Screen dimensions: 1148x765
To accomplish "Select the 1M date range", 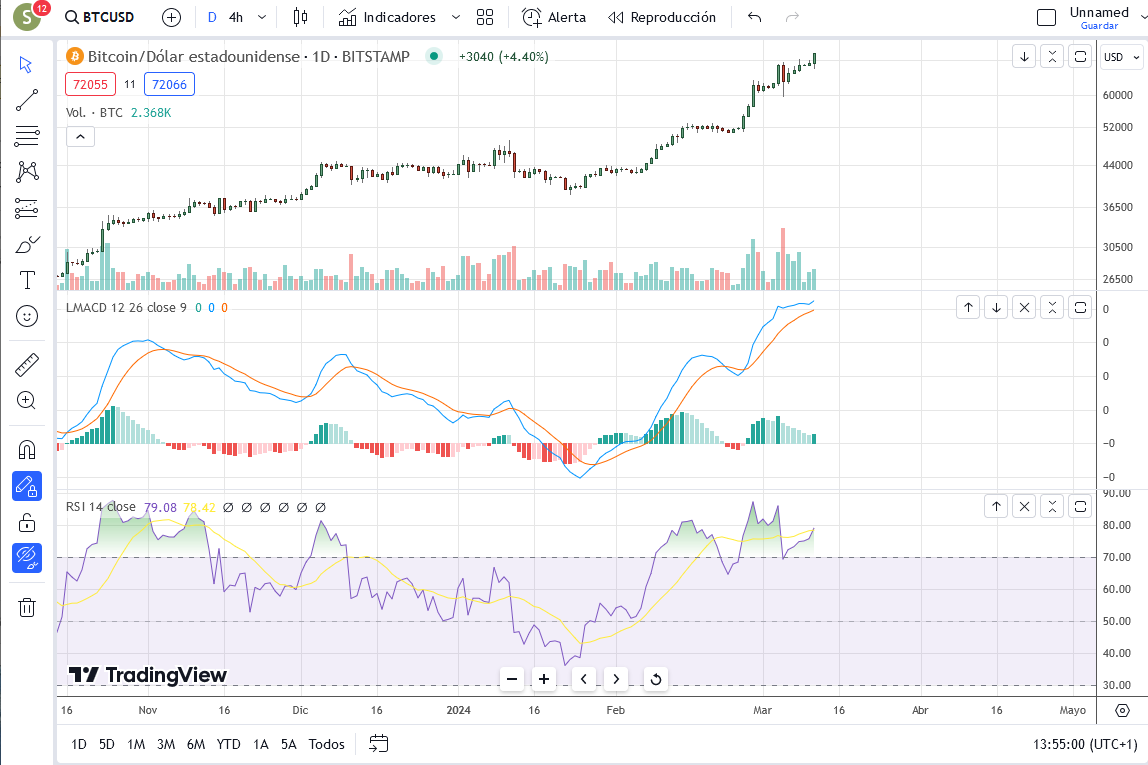I will tap(136, 745).
